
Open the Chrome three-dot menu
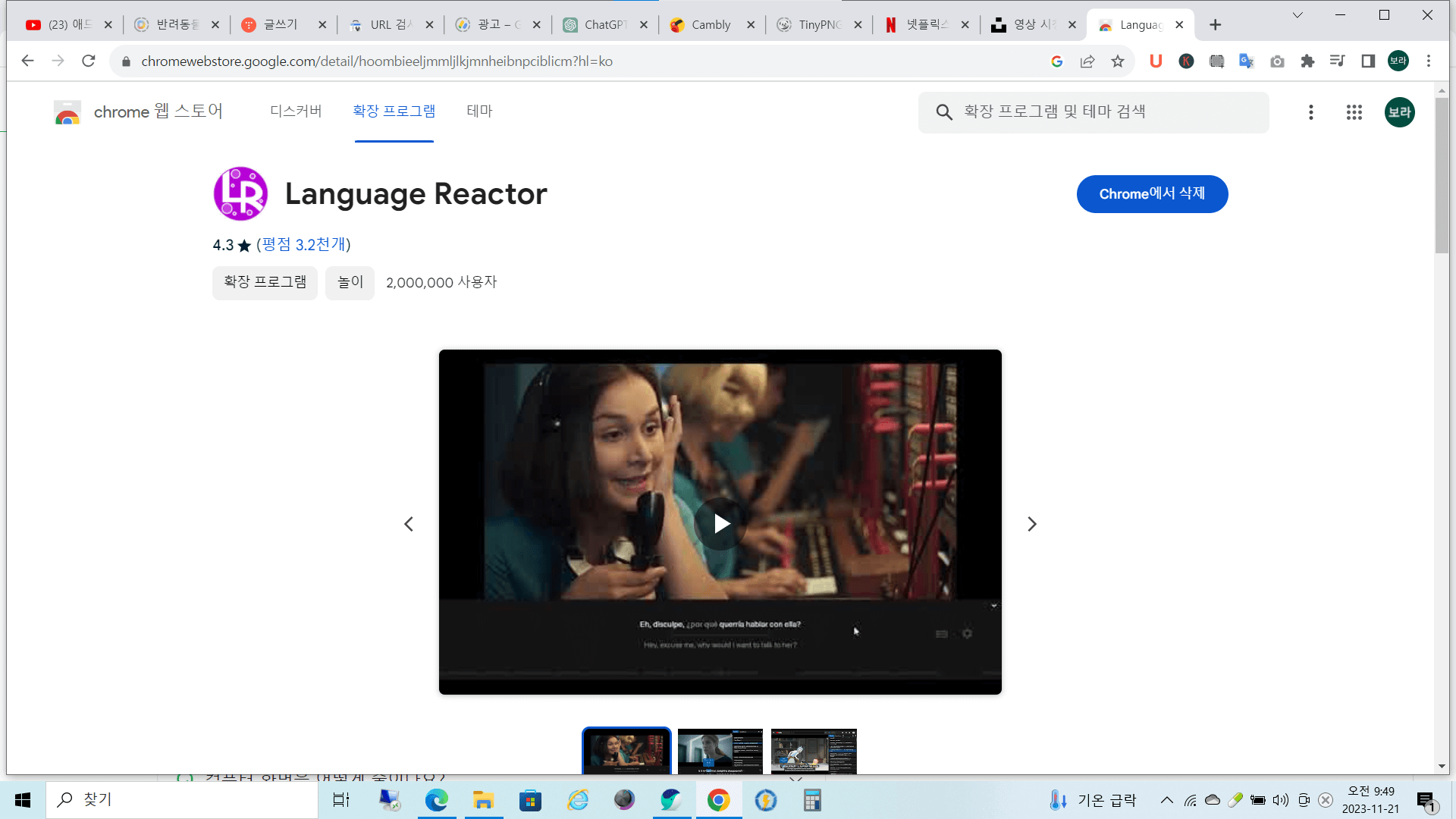(x=1429, y=61)
